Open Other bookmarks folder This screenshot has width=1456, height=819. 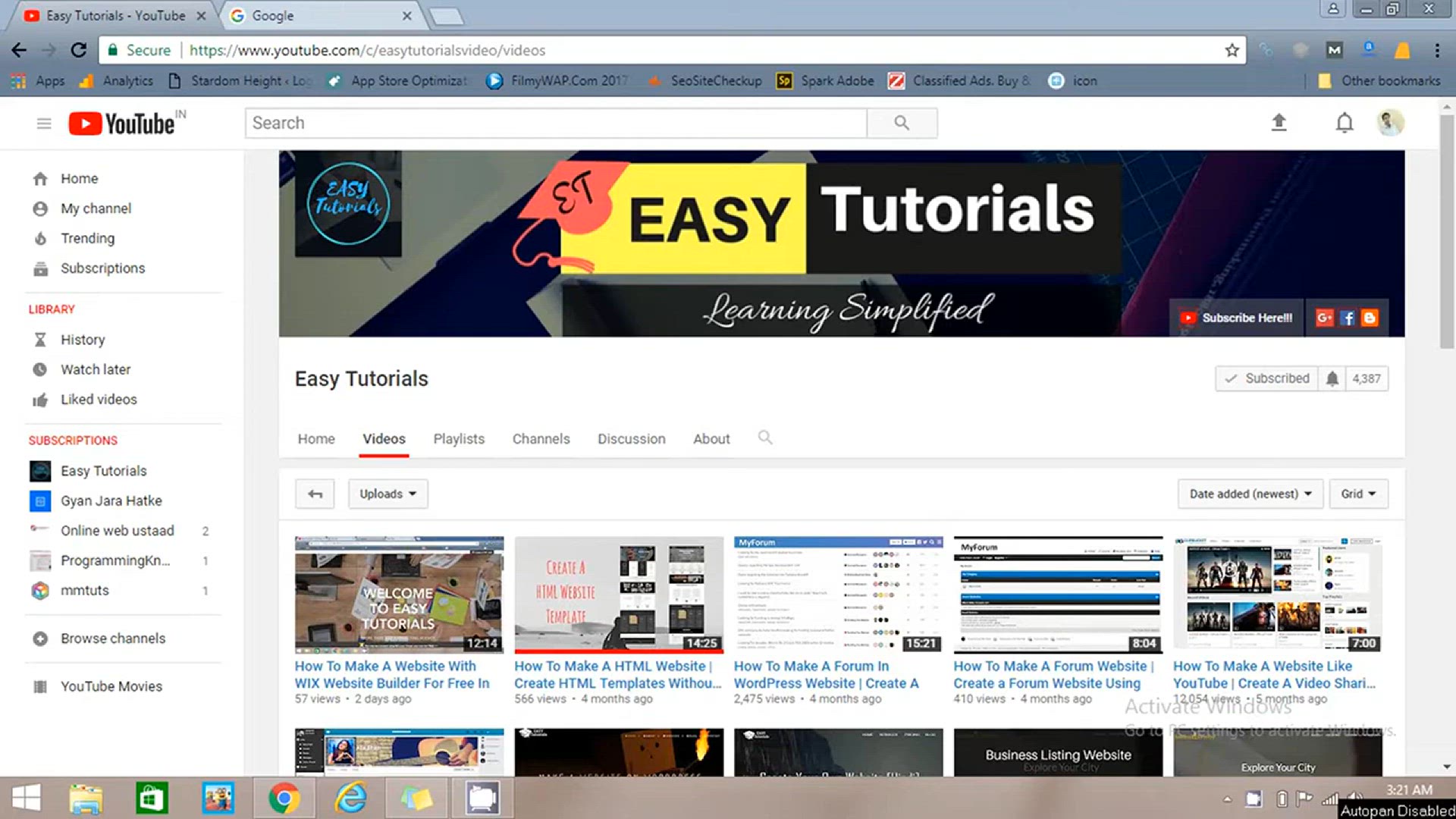pos(1379,80)
